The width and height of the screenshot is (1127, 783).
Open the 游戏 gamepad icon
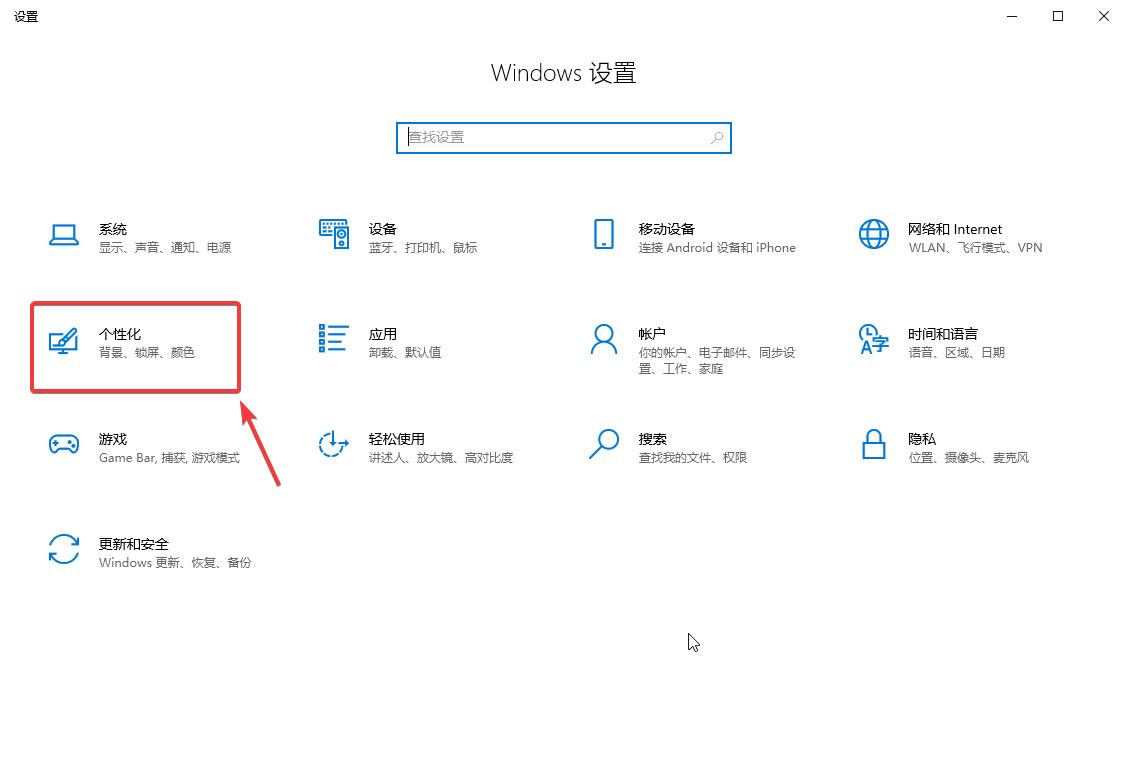64,444
